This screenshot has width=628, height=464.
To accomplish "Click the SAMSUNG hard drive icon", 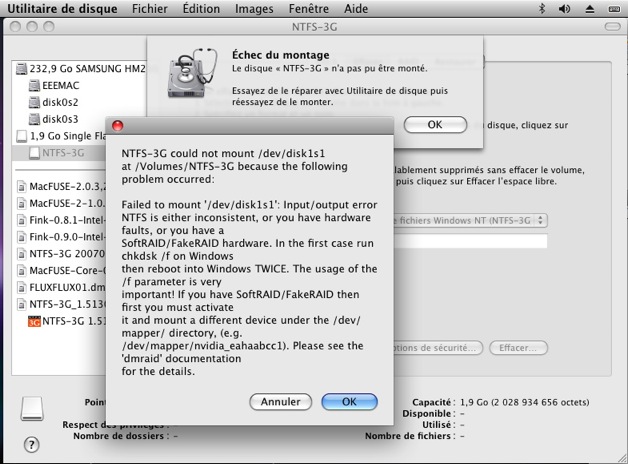I will [x=21, y=69].
